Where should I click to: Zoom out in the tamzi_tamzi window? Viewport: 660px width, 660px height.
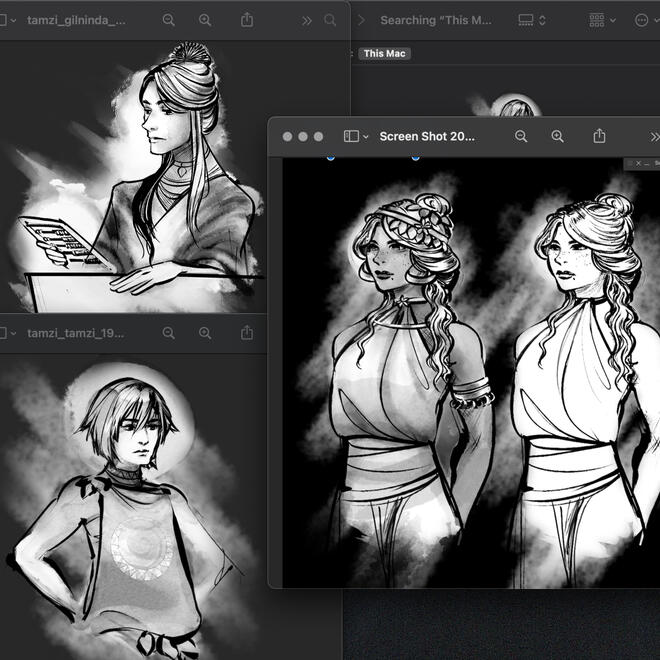pyautogui.click(x=169, y=333)
